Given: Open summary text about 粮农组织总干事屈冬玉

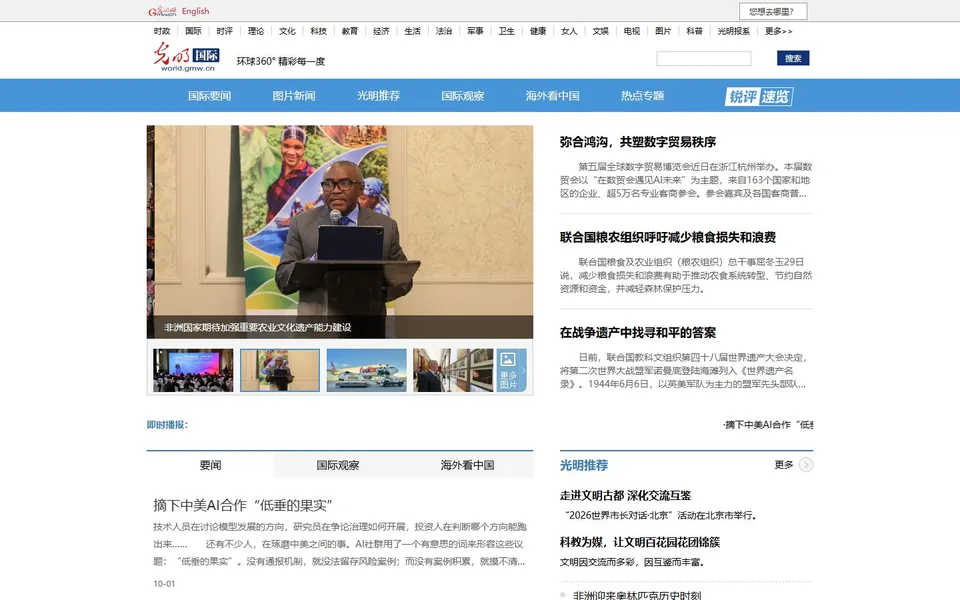Looking at the screenshot, I should pos(686,276).
